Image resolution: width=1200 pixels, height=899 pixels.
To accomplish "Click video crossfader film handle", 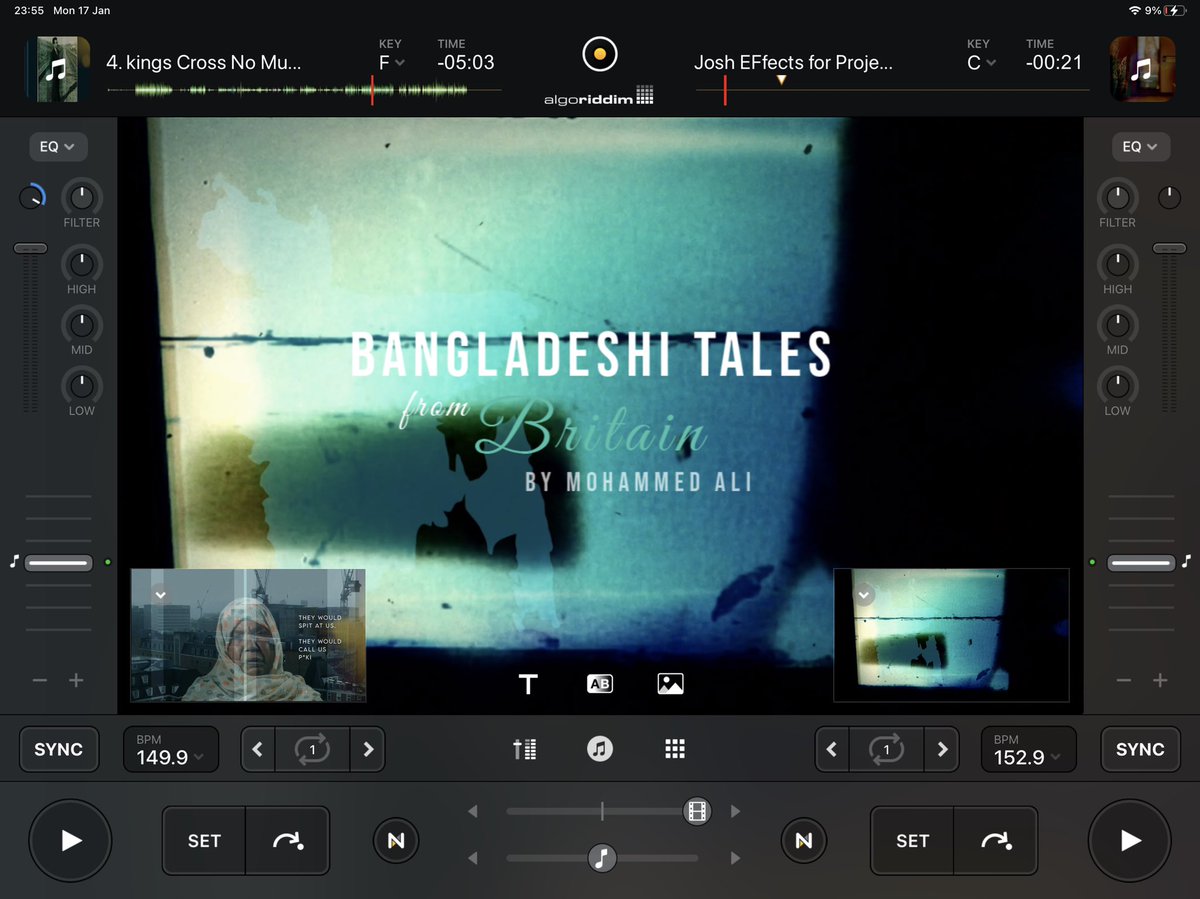I will pyautogui.click(x=697, y=811).
